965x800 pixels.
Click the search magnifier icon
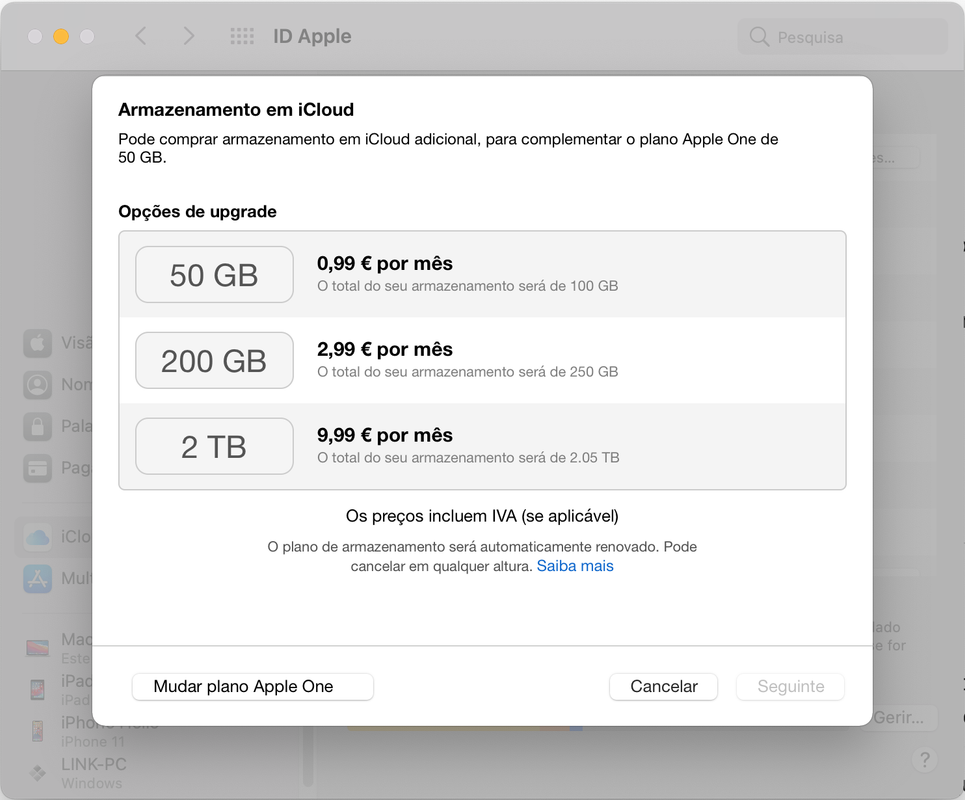tap(759, 37)
